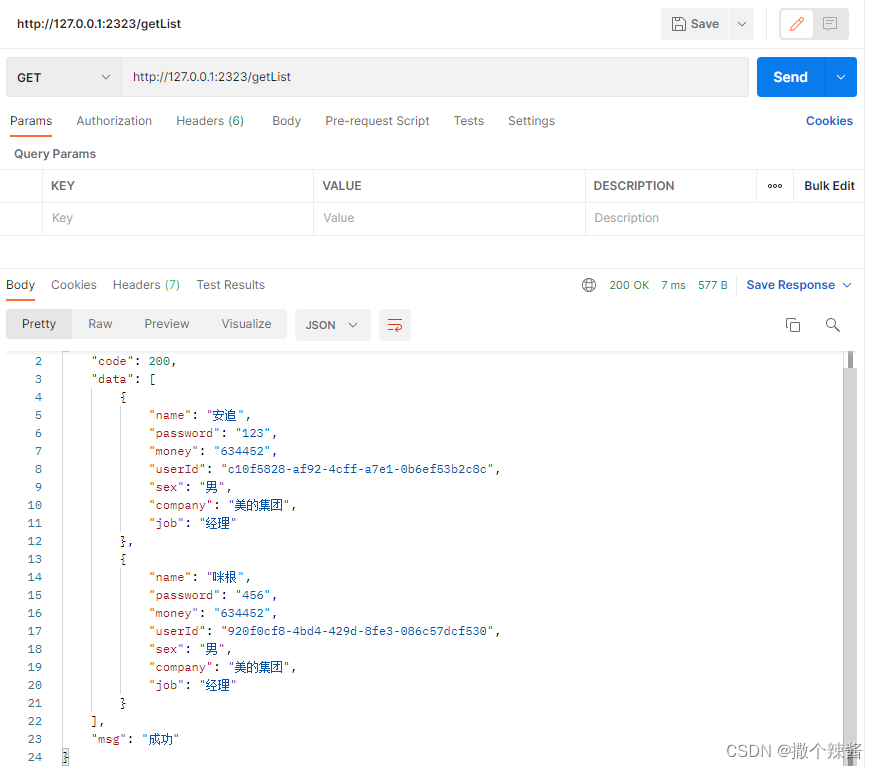878x769 pixels.
Task: Open the Test Results tab
Action: 231,285
